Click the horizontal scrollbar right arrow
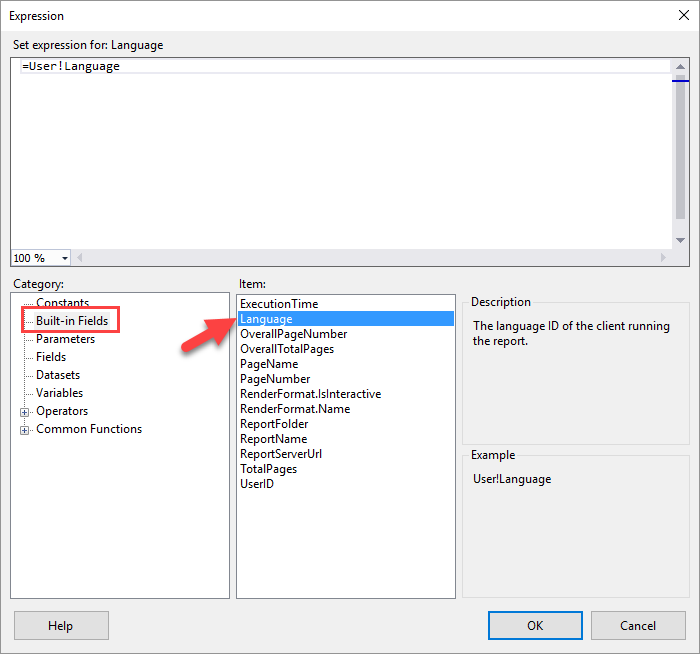The width and height of the screenshot is (700, 654). click(663, 258)
